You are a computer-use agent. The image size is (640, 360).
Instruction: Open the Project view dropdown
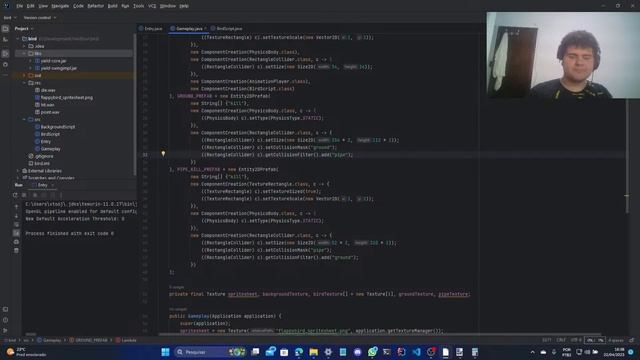pyautogui.click(x=24, y=29)
